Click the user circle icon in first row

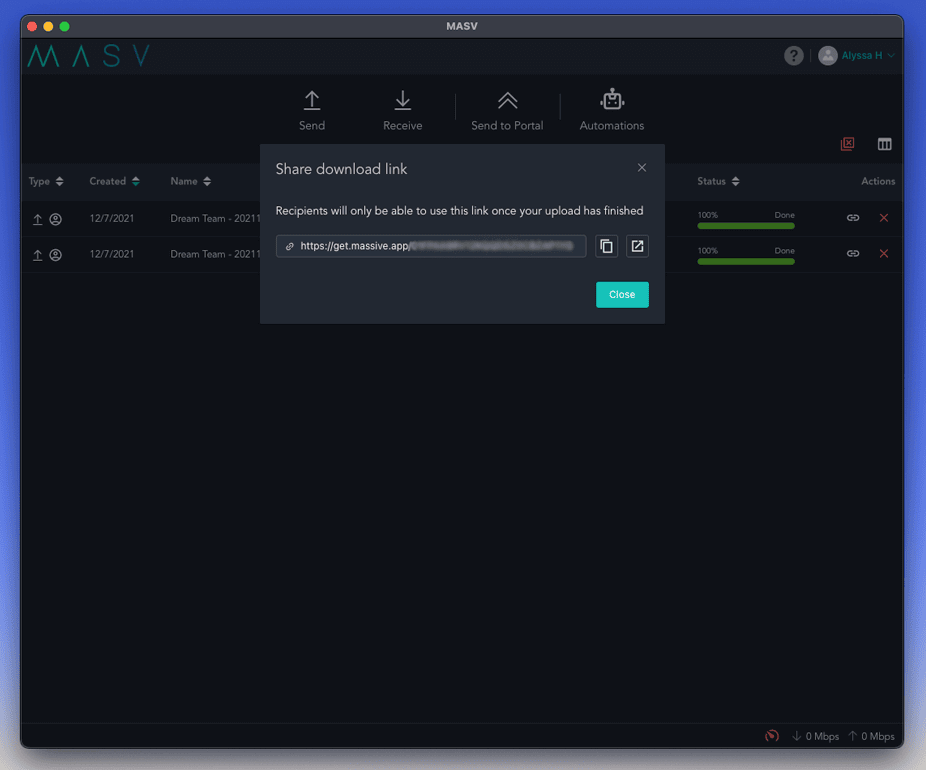[56, 219]
